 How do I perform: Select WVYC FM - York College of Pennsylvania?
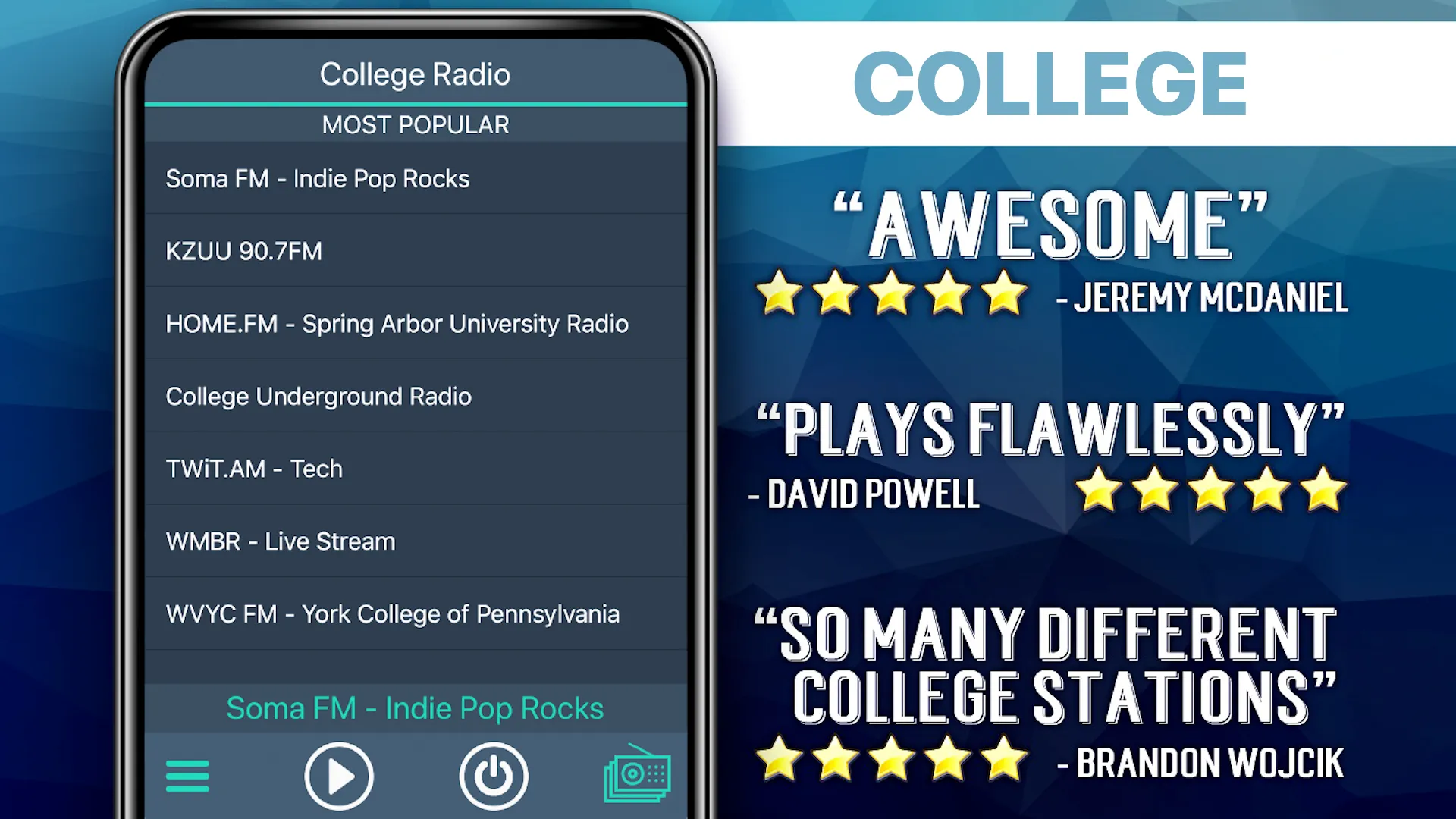tap(415, 614)
